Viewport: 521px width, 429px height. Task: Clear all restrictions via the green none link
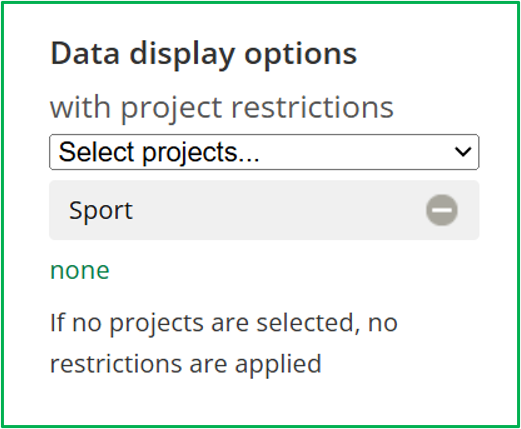tap(80, 270)
